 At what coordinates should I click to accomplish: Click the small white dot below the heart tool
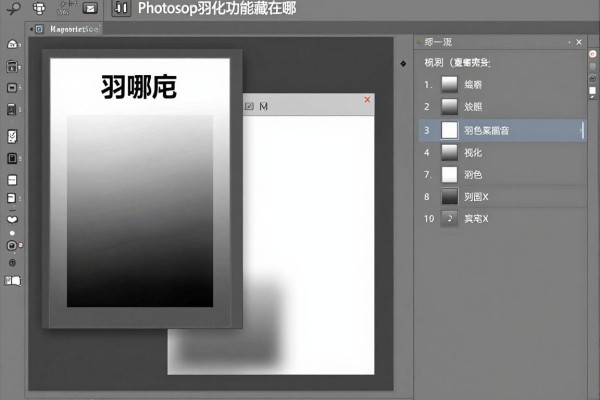[x=12, y=233]
